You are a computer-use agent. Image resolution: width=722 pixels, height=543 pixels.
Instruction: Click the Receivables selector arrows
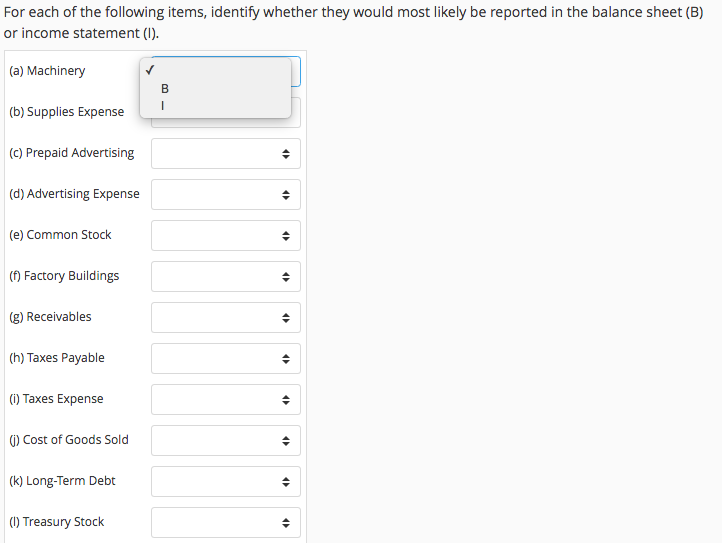(285, 318)
